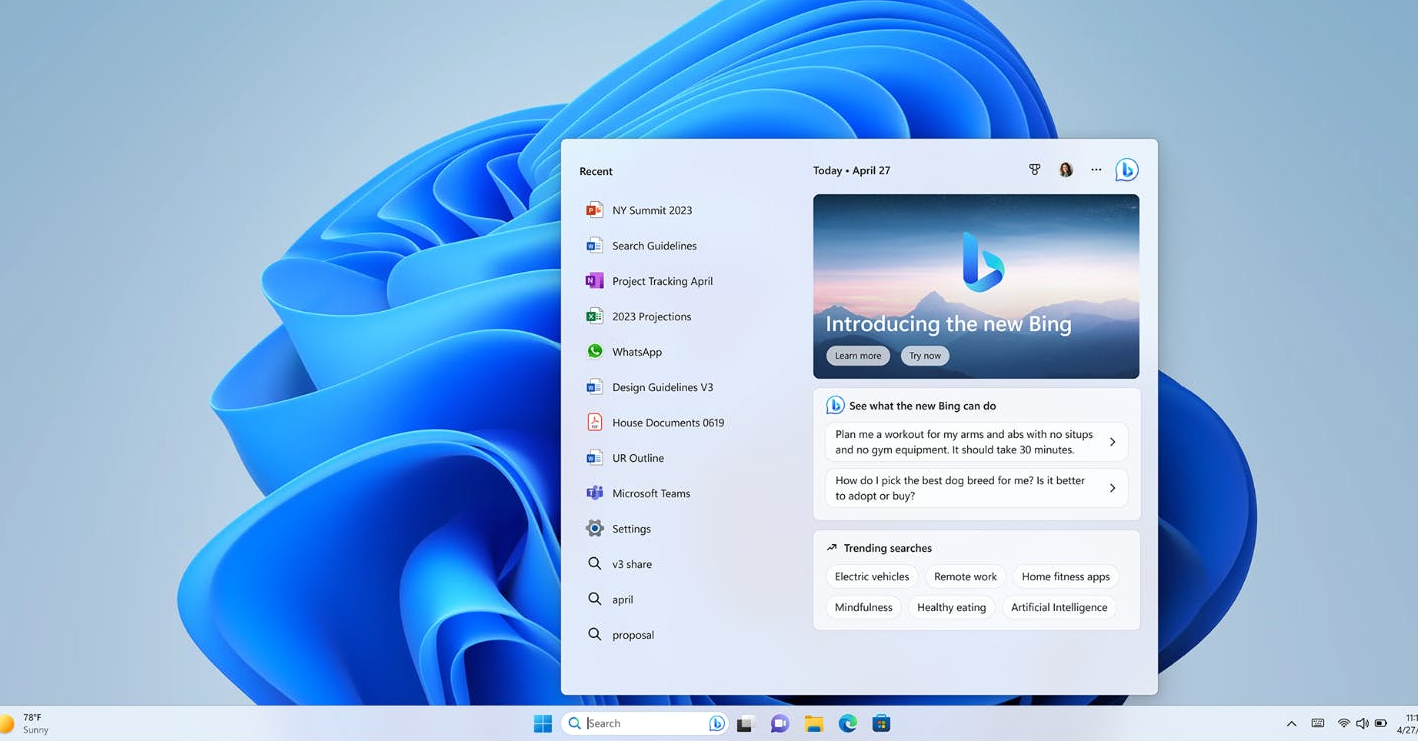The image size is (1418, 742).
Task: Open File Explorer from the taskbar
Action: point(814,724)
